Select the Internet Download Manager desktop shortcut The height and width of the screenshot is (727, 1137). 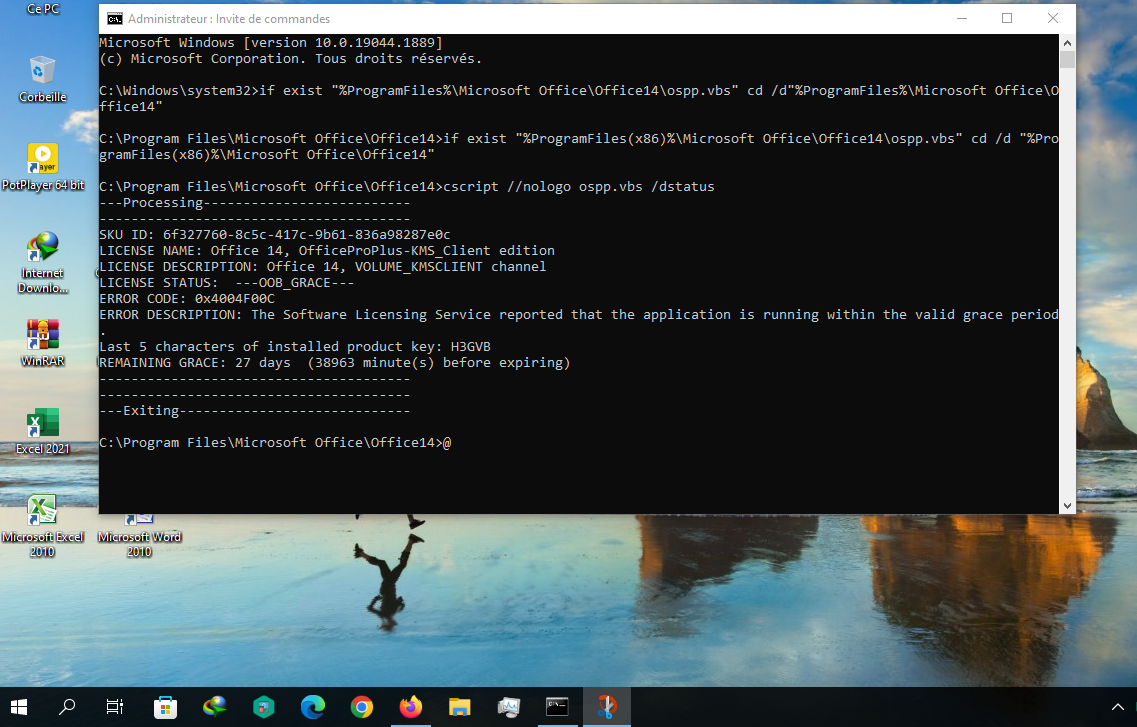(43, 263)
